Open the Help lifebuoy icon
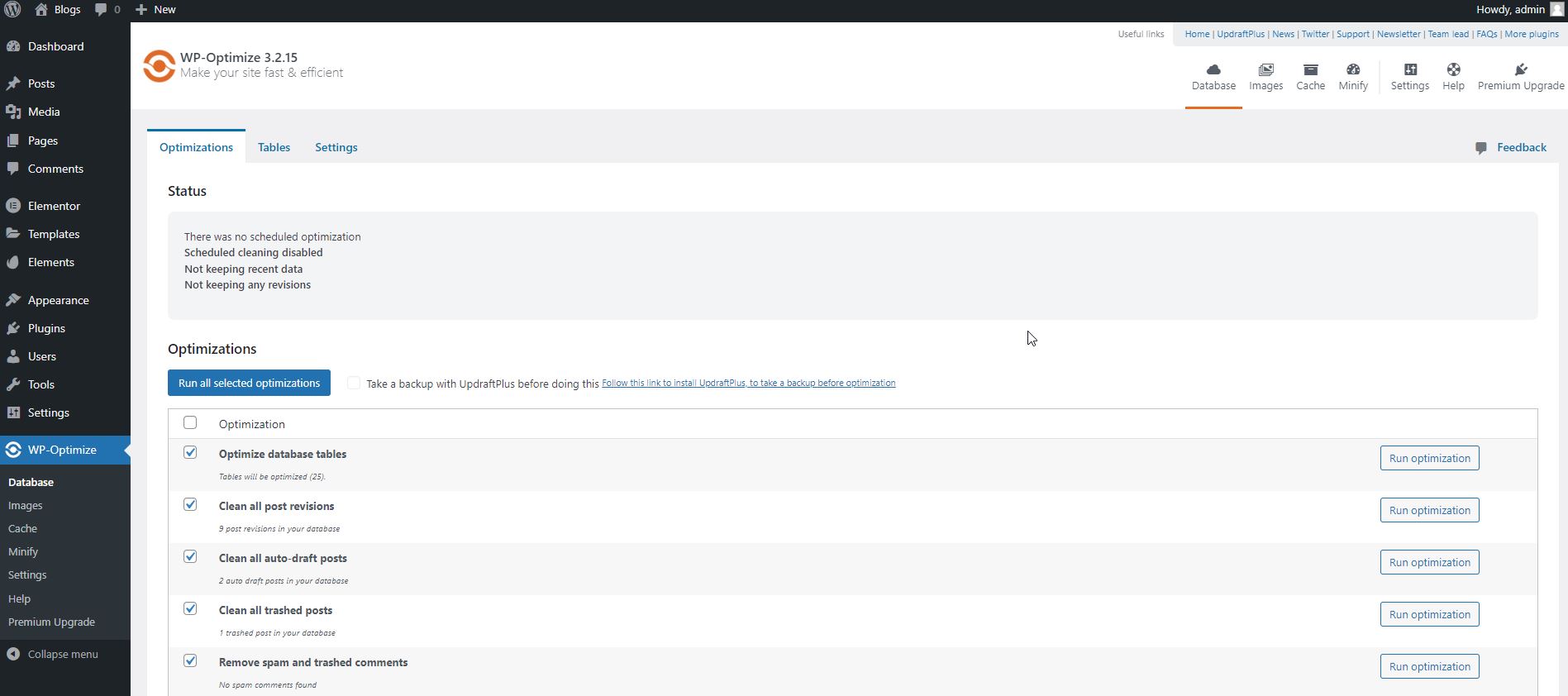 point(1453,69)
